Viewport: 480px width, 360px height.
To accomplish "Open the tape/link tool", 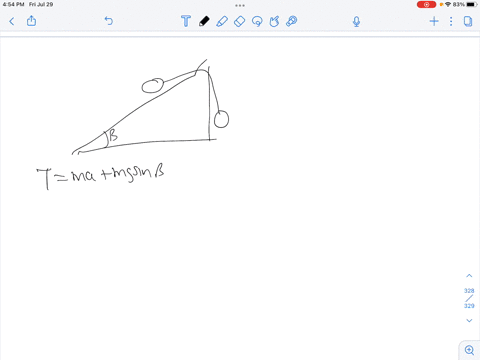I will click(292, 21).
